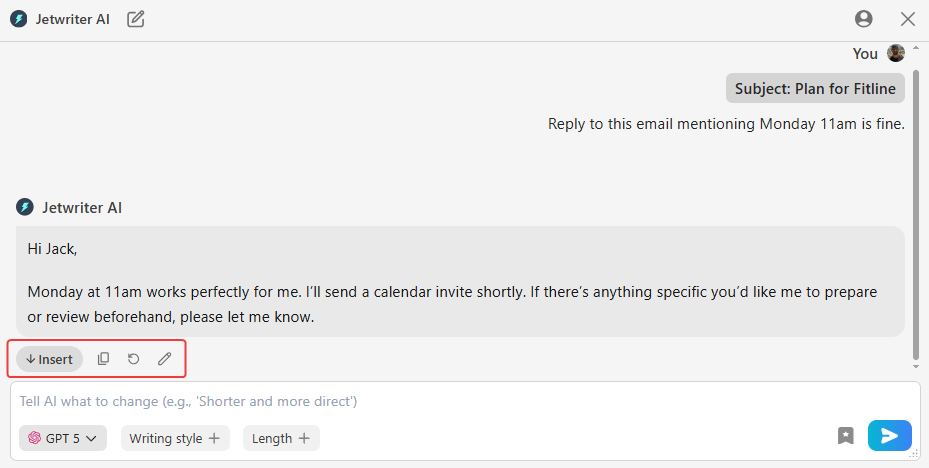Expand the Writing style options
929x468 pixels.
point(175,438)
